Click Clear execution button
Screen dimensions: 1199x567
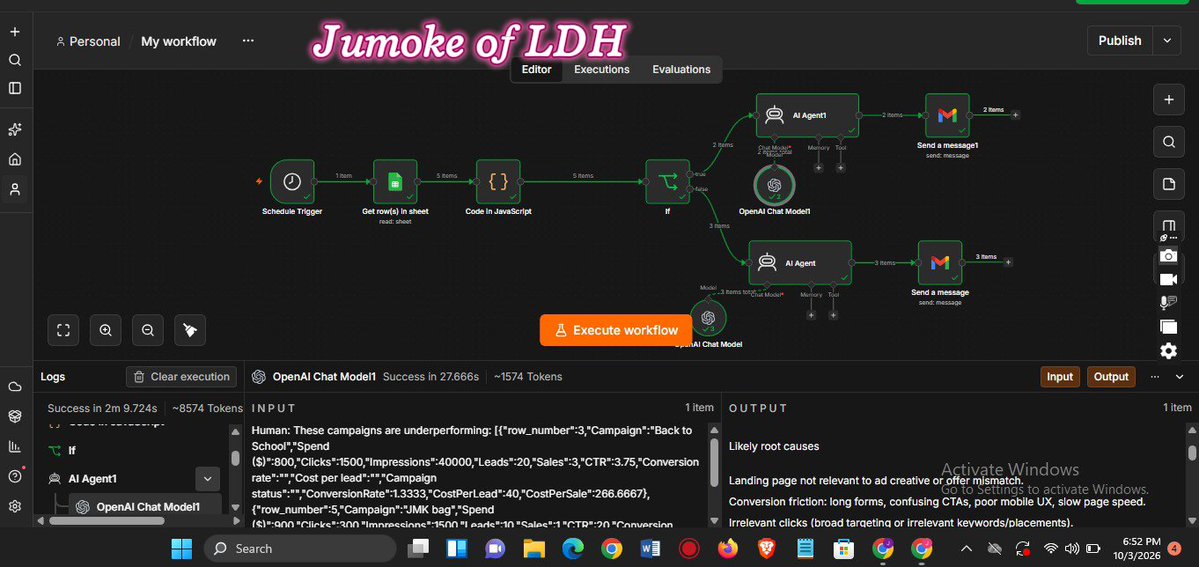pos(181,376)
